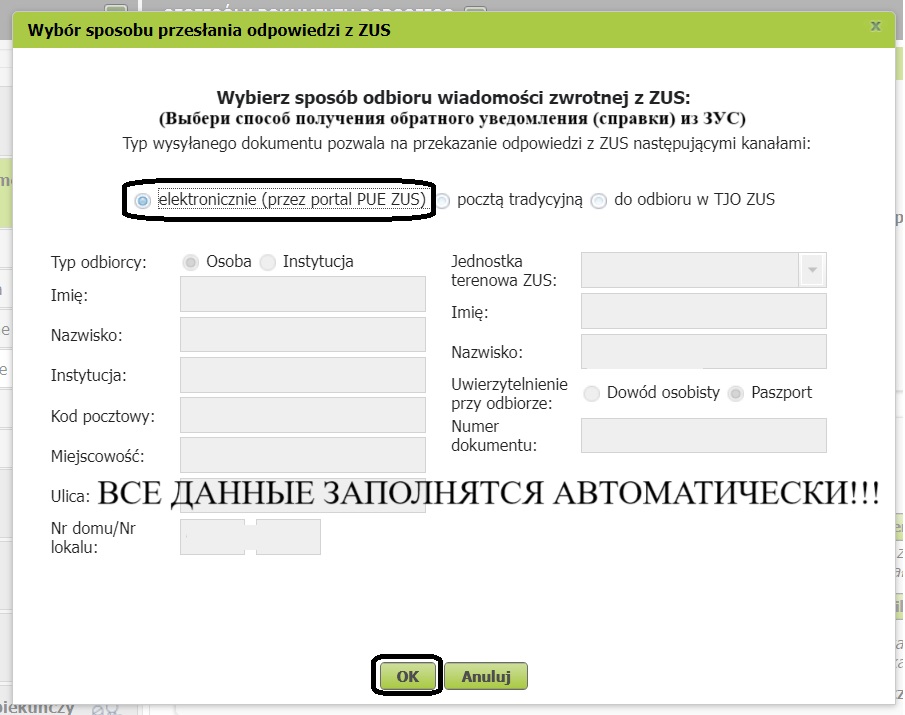Focus the Instytucja text field
The width and height of the screenshot is (905, 715).
point(303,375)
